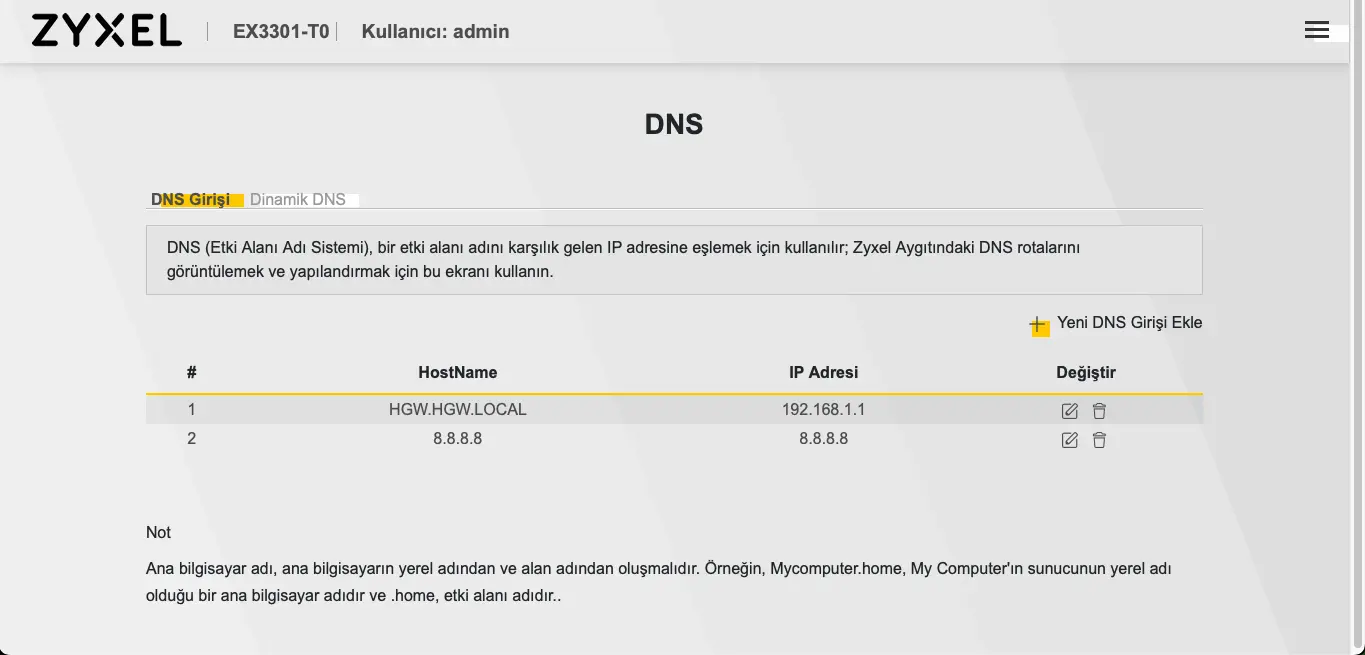This screenshot has width=1365, height=655.
Task: Switch to the DNS Girişi tab
Action: coord(191,199)
